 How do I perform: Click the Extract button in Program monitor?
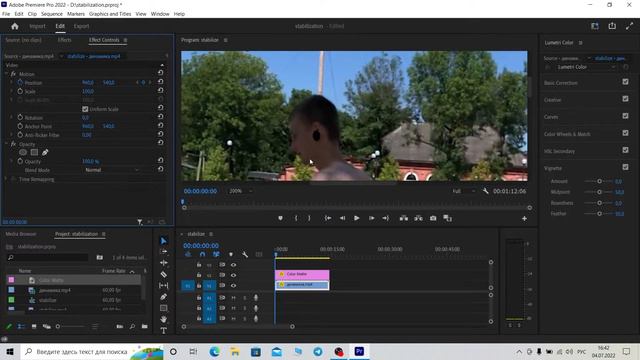click(418, 218)
